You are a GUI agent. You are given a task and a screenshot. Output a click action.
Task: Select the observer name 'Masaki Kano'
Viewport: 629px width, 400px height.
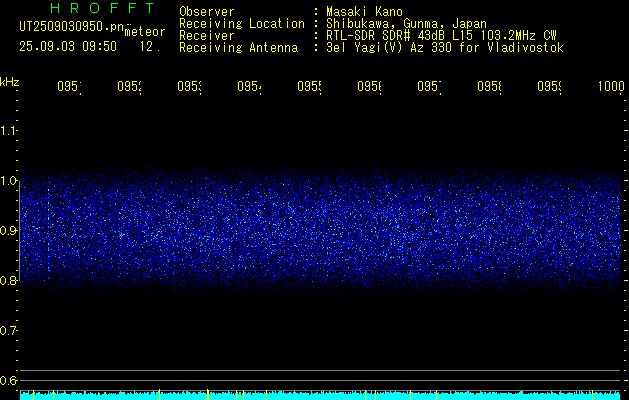click(364, 12)
